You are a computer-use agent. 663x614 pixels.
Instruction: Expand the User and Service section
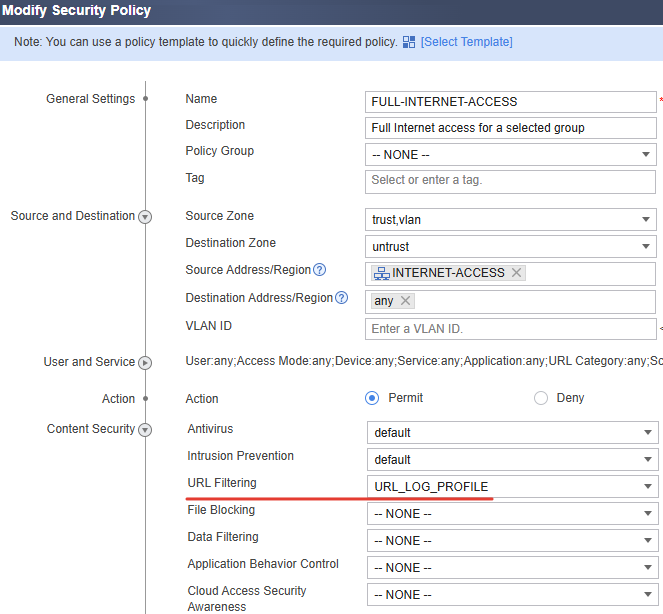145,363
